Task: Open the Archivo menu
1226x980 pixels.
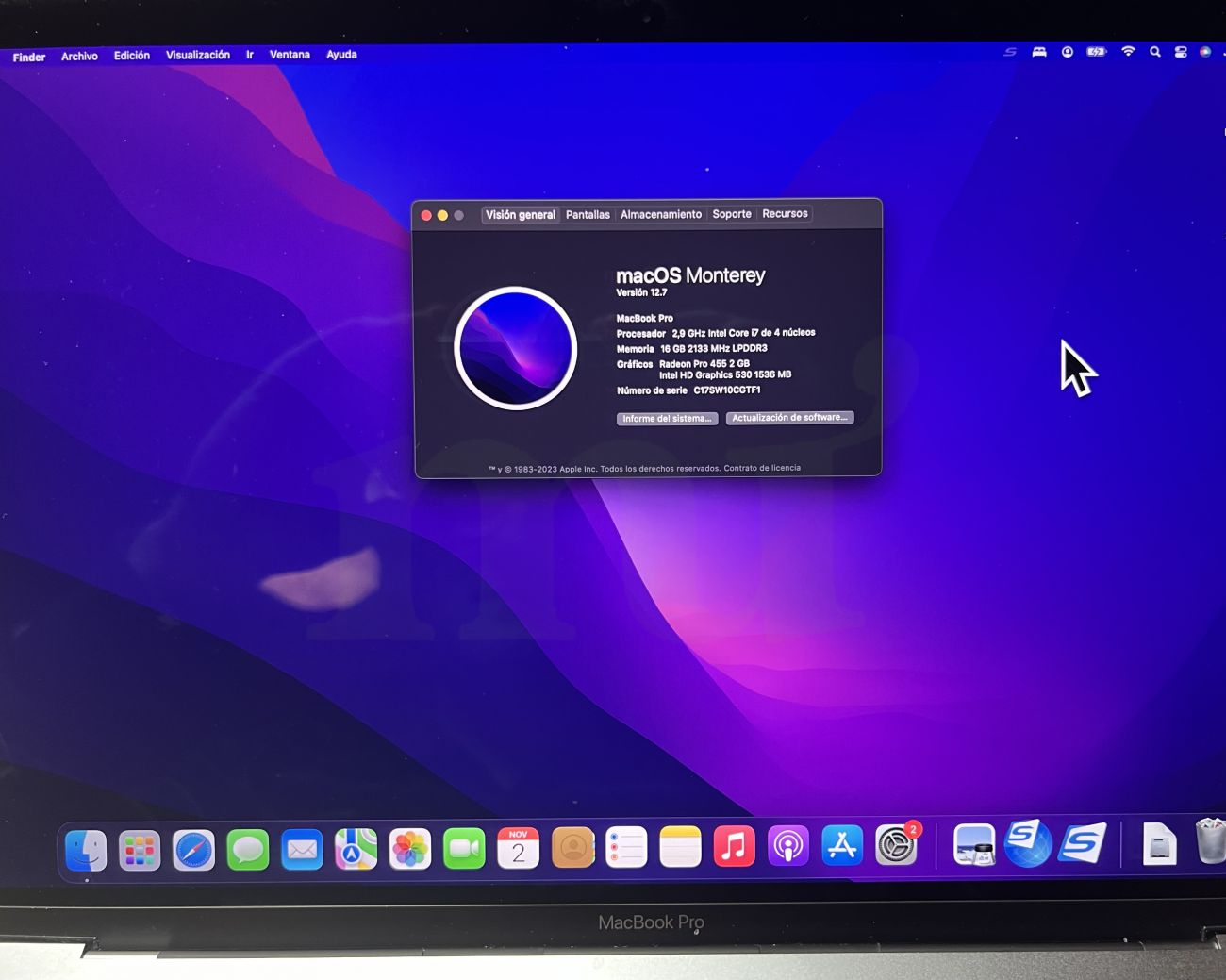Action: coord(79,57)
